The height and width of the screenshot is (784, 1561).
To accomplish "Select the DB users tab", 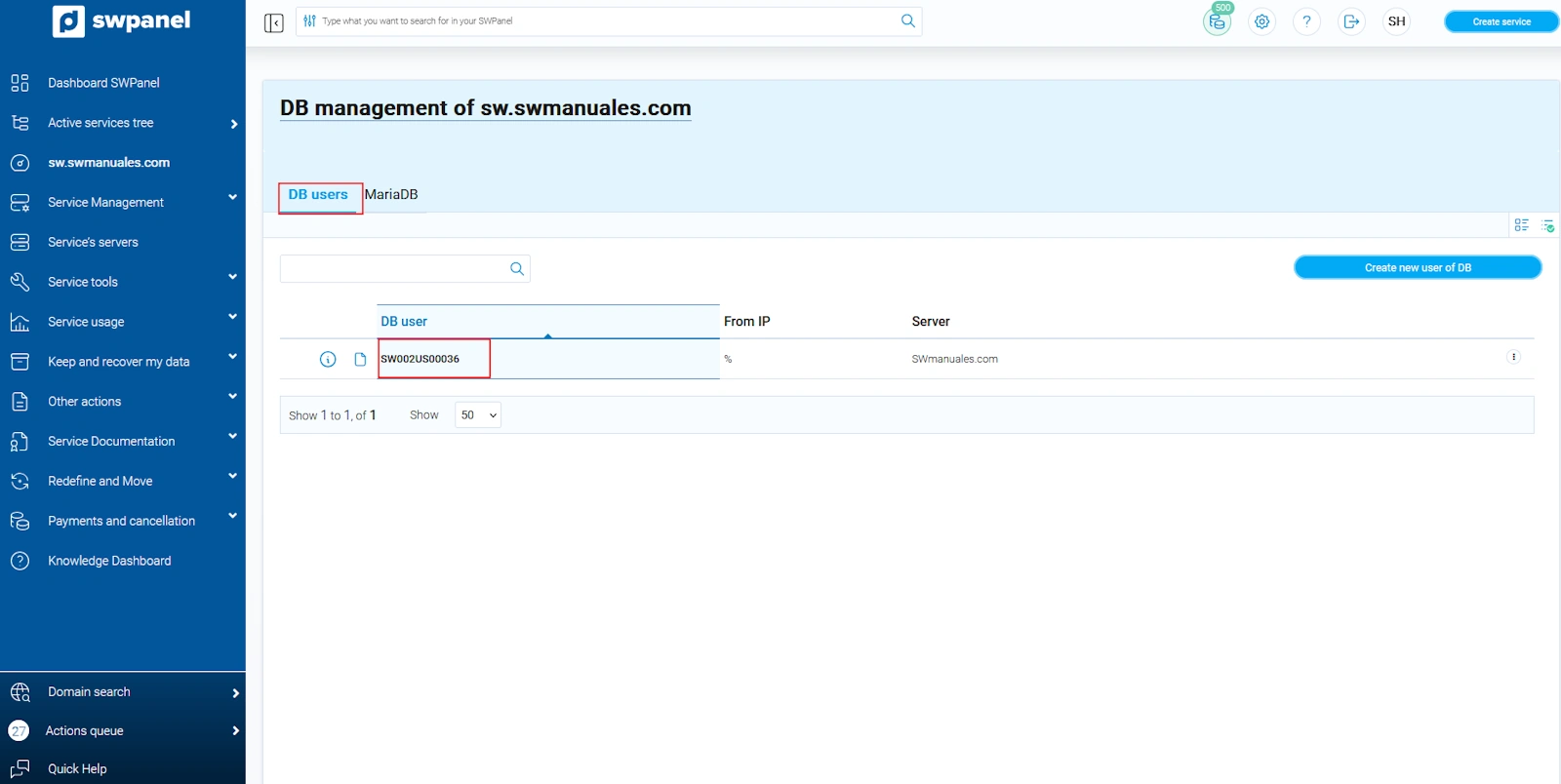I will click(x=318, y=195).
